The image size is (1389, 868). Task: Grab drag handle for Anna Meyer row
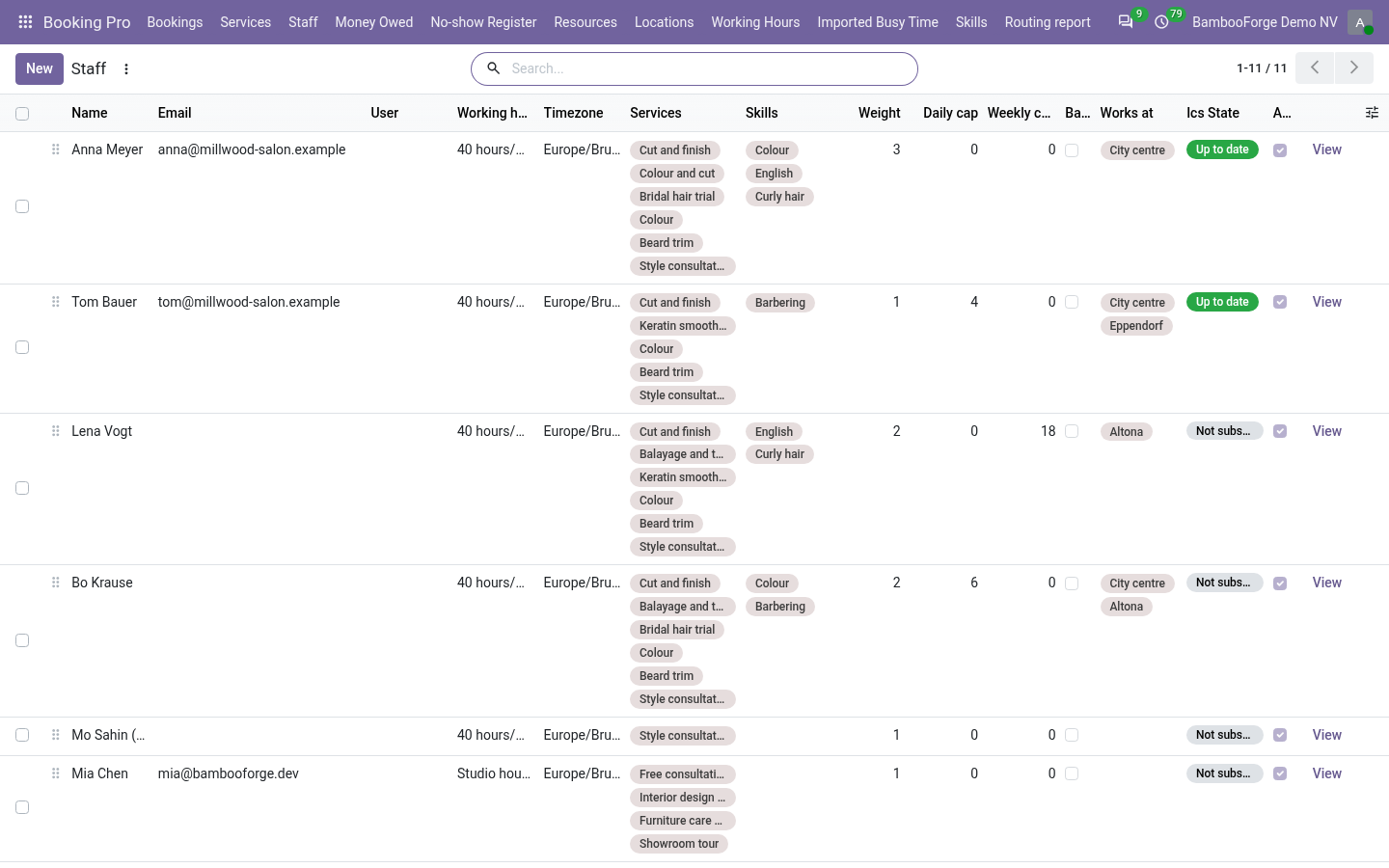(55, 149)
